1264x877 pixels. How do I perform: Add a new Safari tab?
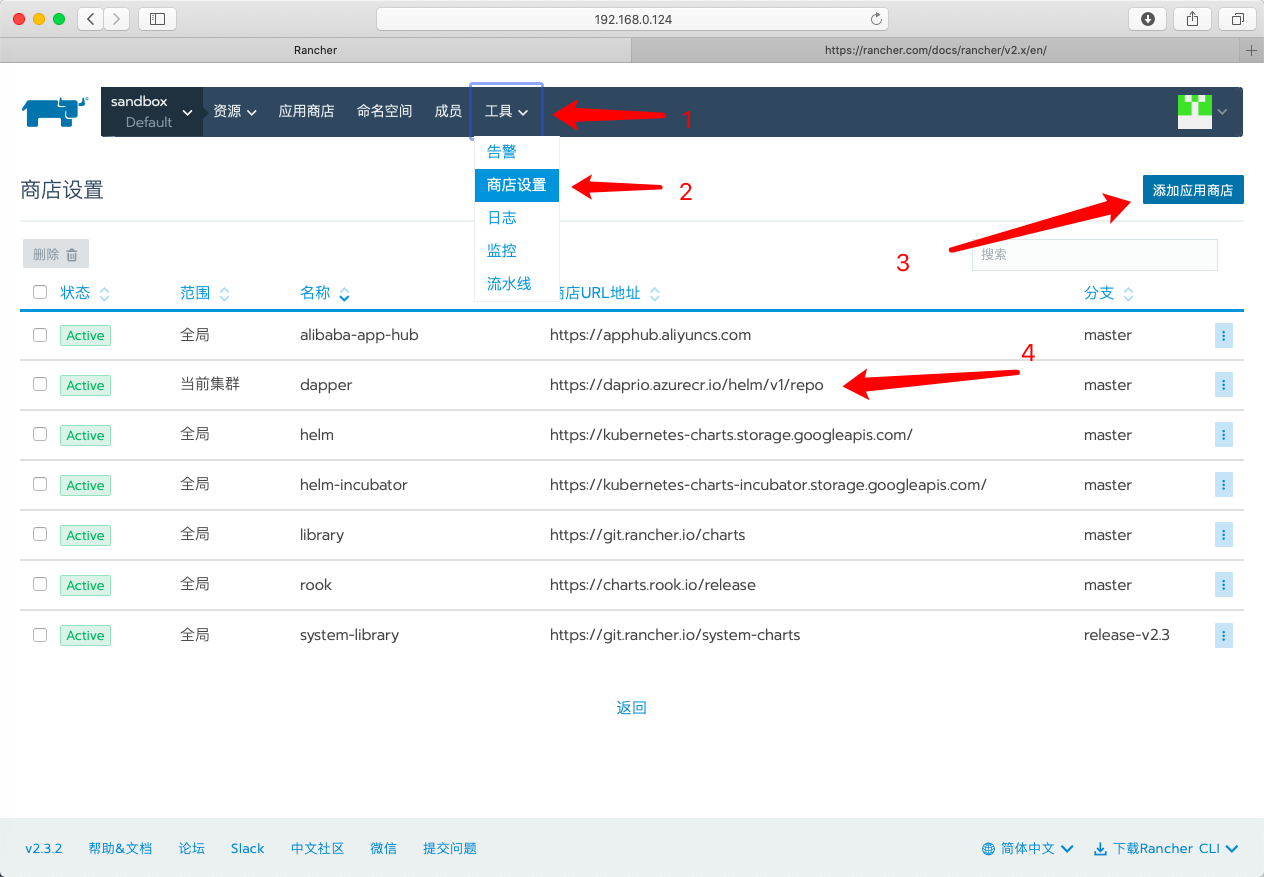tap(1252, 49)
